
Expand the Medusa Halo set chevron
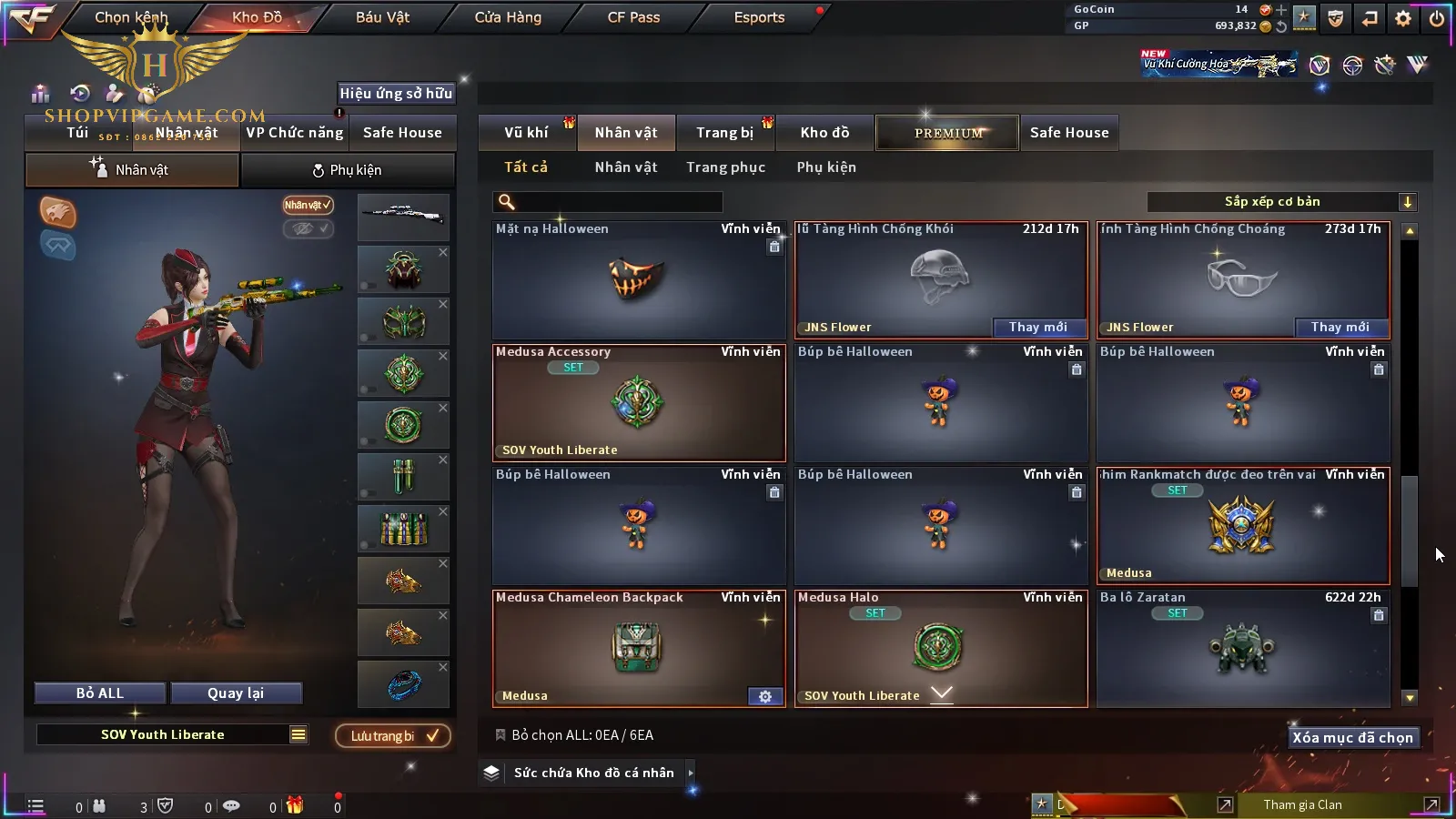(x=942, y=693)
